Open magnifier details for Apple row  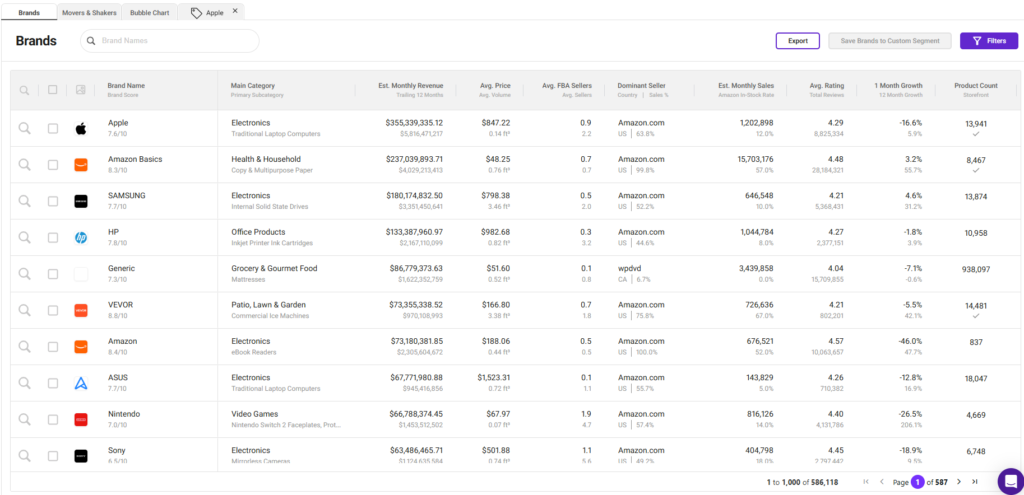point(24,129)
